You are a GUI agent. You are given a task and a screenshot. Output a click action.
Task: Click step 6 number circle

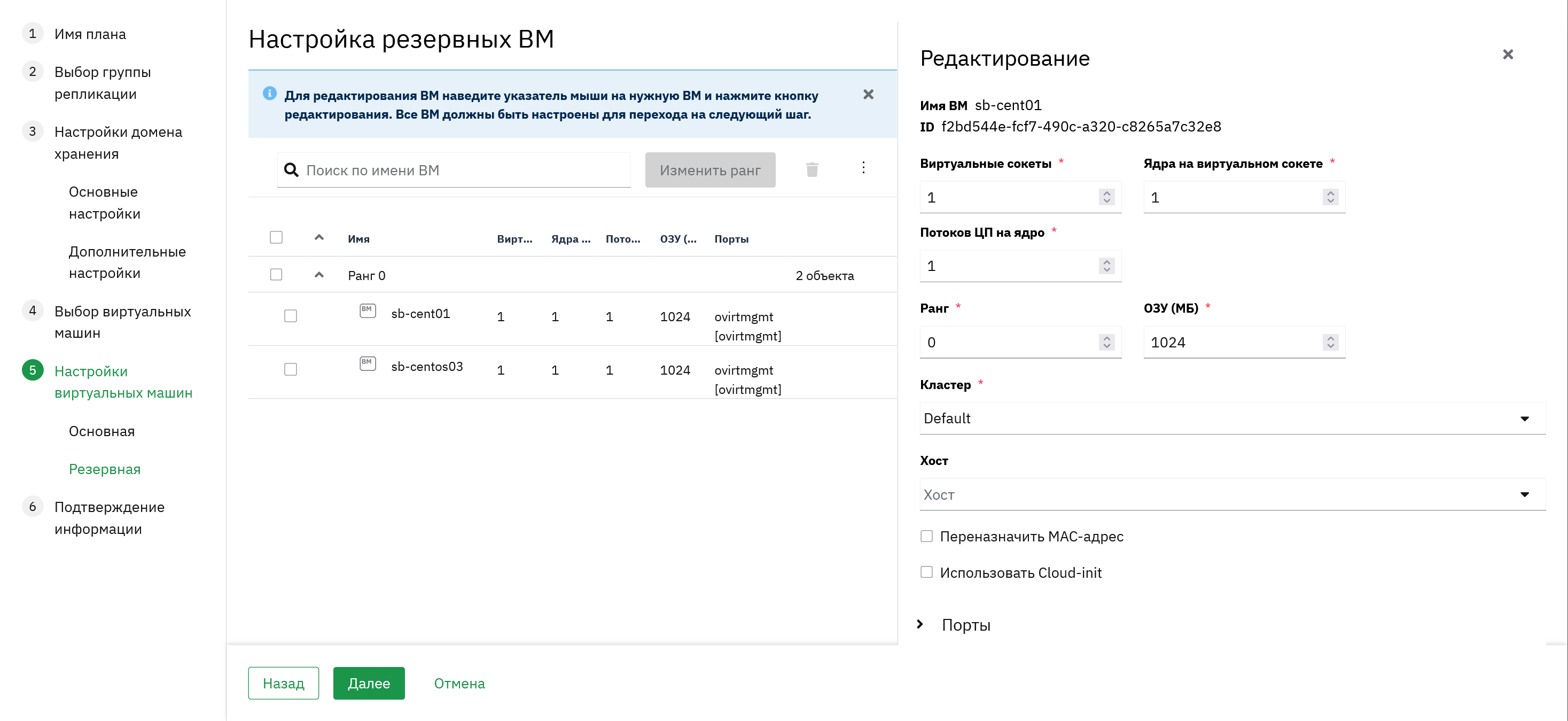click(x=32, y=507)
